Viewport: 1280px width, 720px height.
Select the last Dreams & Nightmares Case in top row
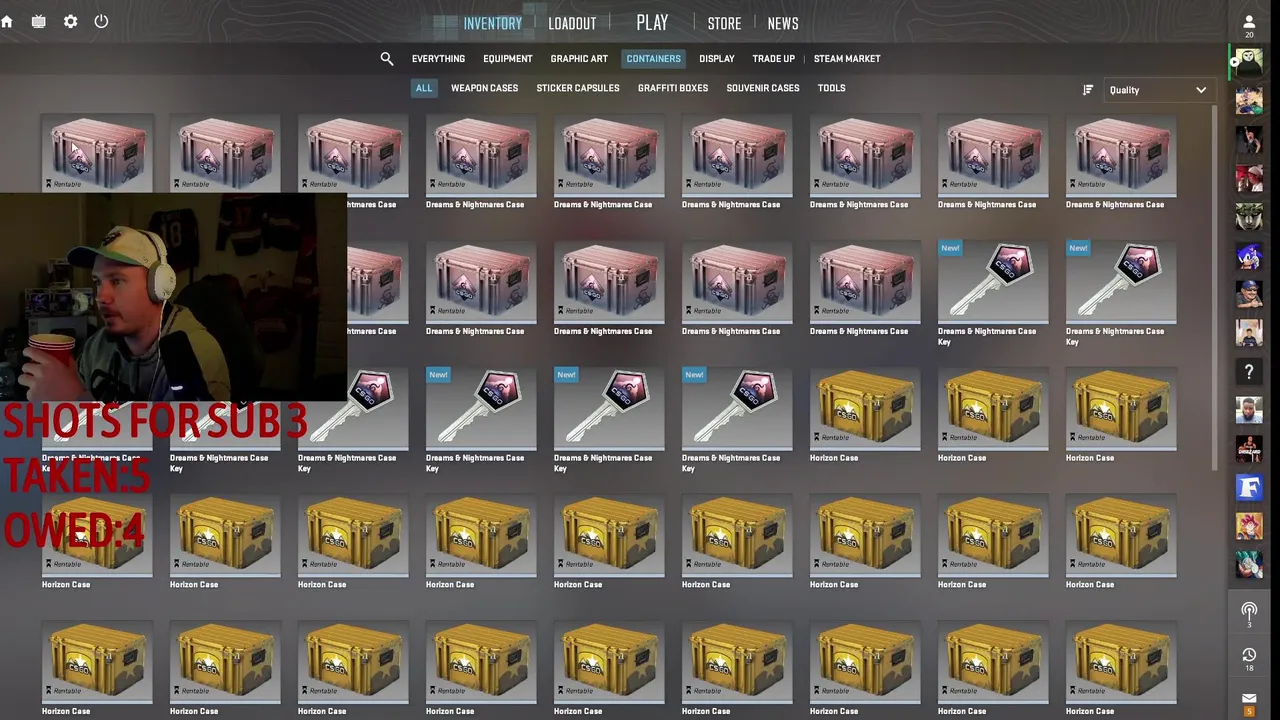point(1121,153)
